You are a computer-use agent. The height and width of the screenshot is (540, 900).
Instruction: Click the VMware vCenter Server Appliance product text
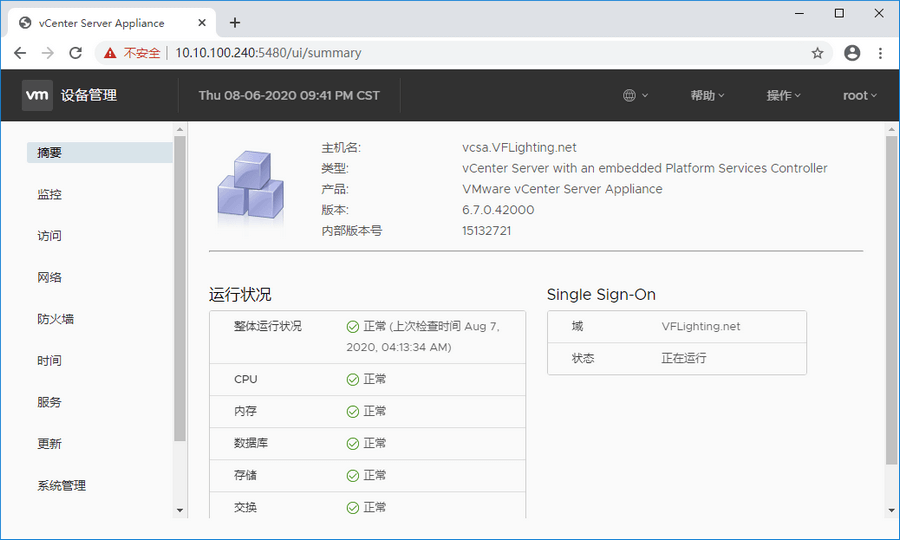click(562, 189)
